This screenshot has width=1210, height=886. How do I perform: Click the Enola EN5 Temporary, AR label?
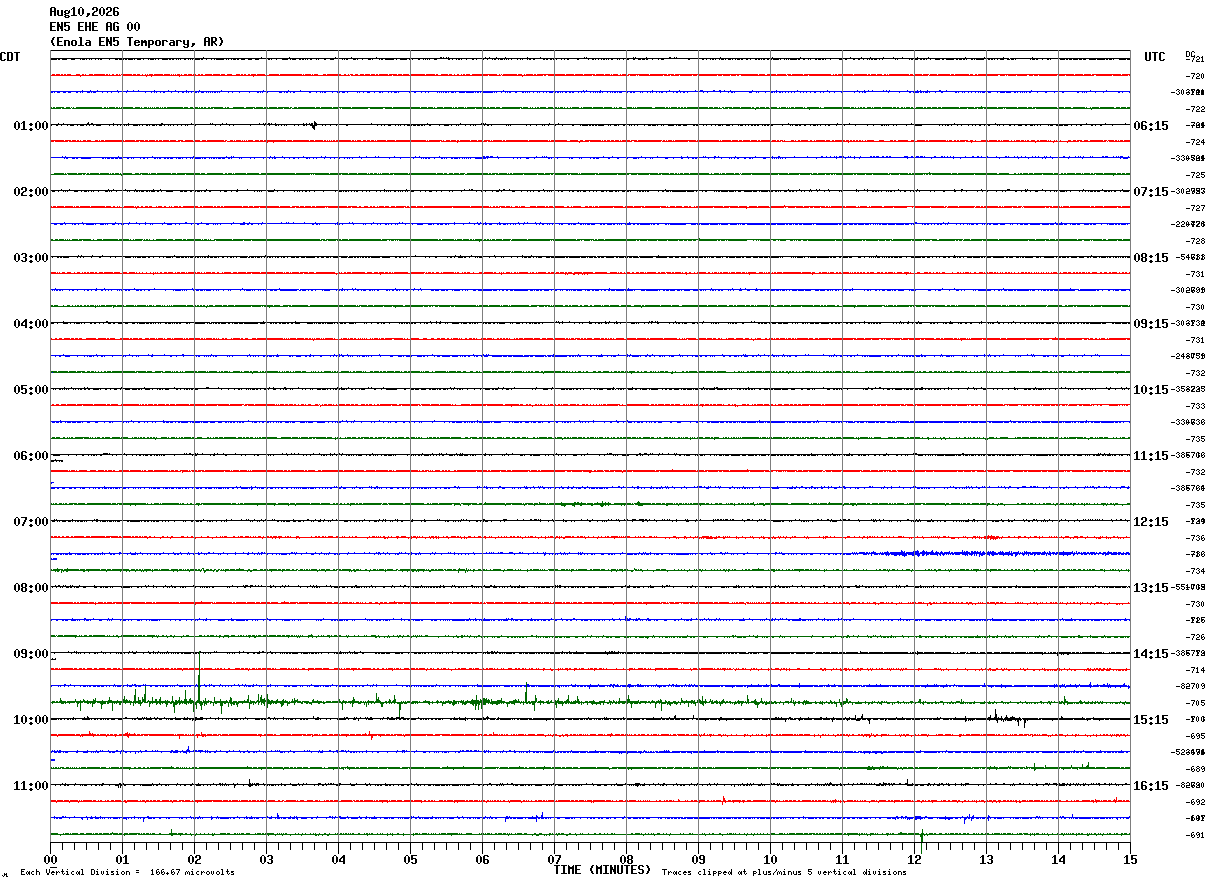pos(137,42)
